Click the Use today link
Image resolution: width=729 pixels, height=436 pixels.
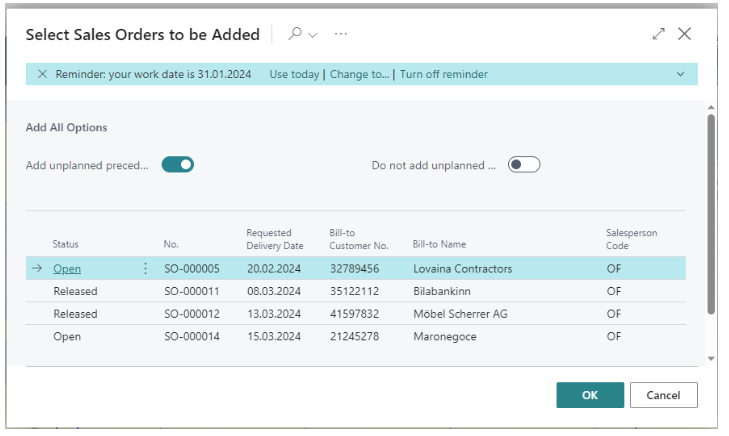point(294,74)
